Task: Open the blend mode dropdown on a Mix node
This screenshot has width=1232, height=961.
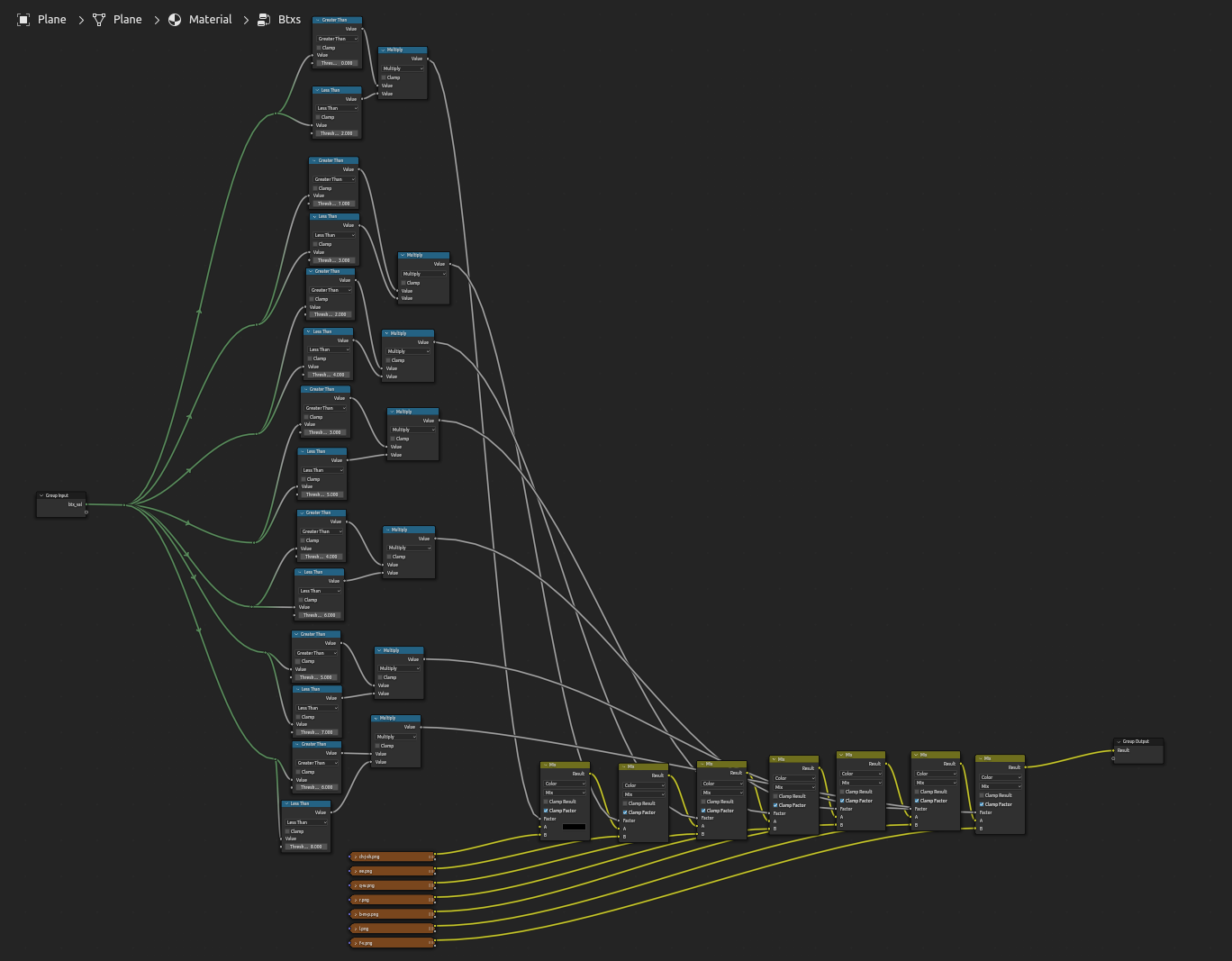Action: 565,793
